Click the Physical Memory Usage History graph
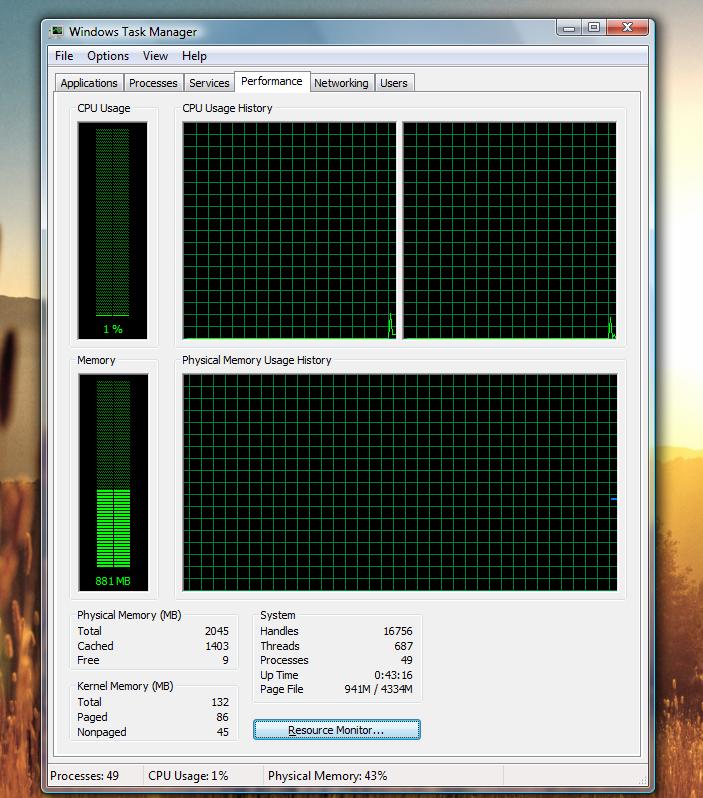703x798 pixels. coord(400,482)
